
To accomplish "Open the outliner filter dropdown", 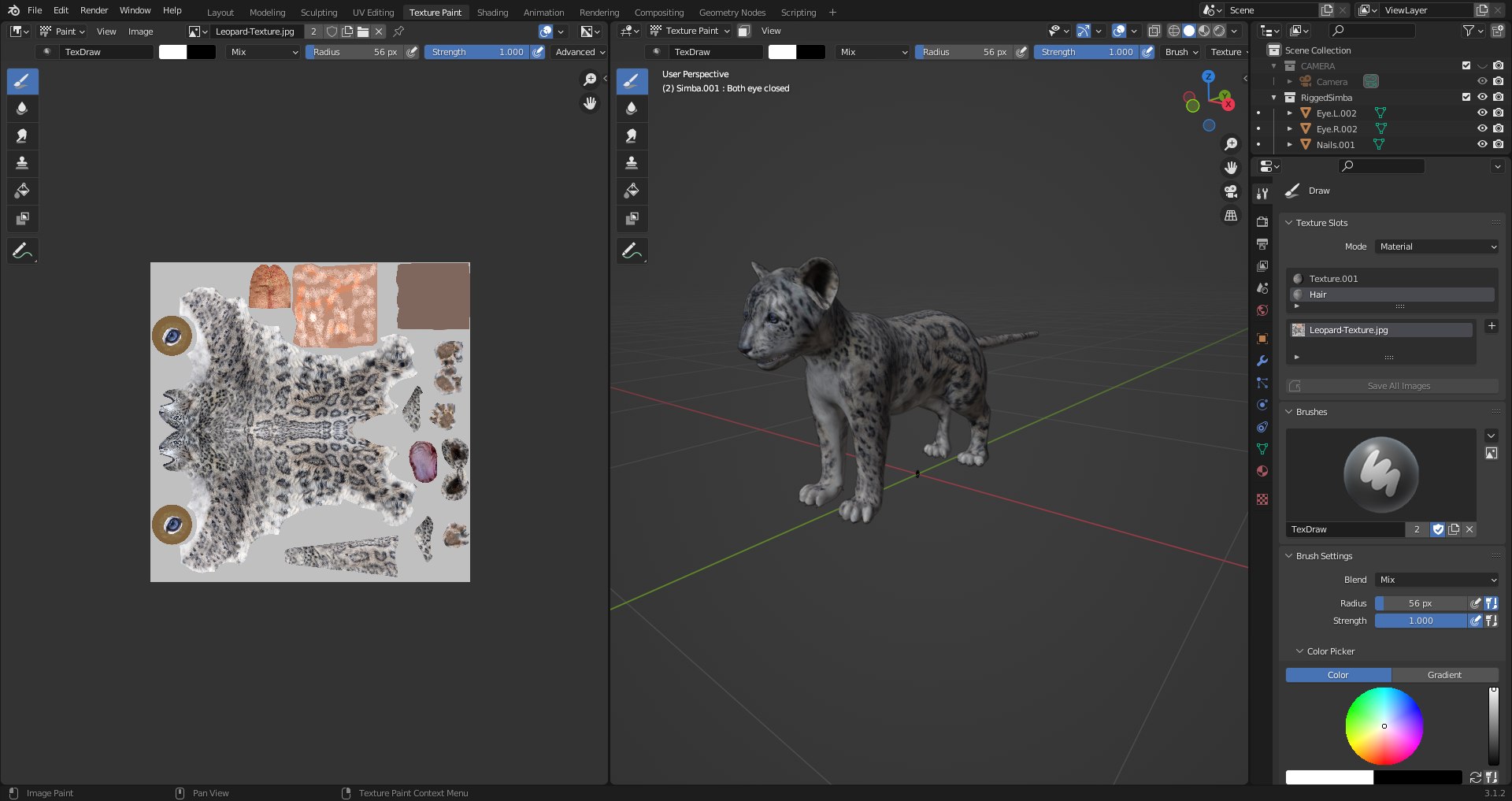I will (1473, 31).
